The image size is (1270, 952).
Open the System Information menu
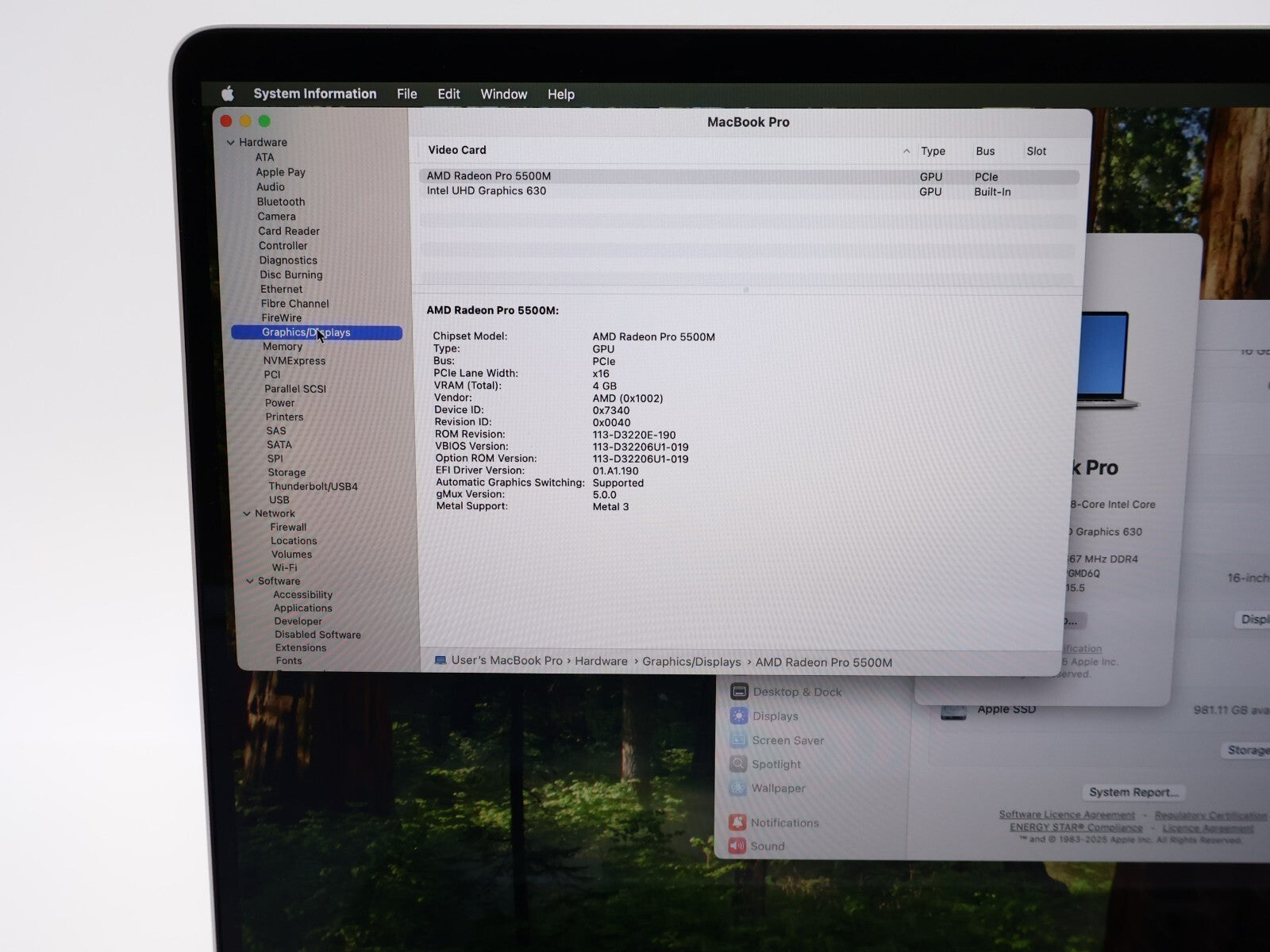pyautogui.click(x=315, y=94)
